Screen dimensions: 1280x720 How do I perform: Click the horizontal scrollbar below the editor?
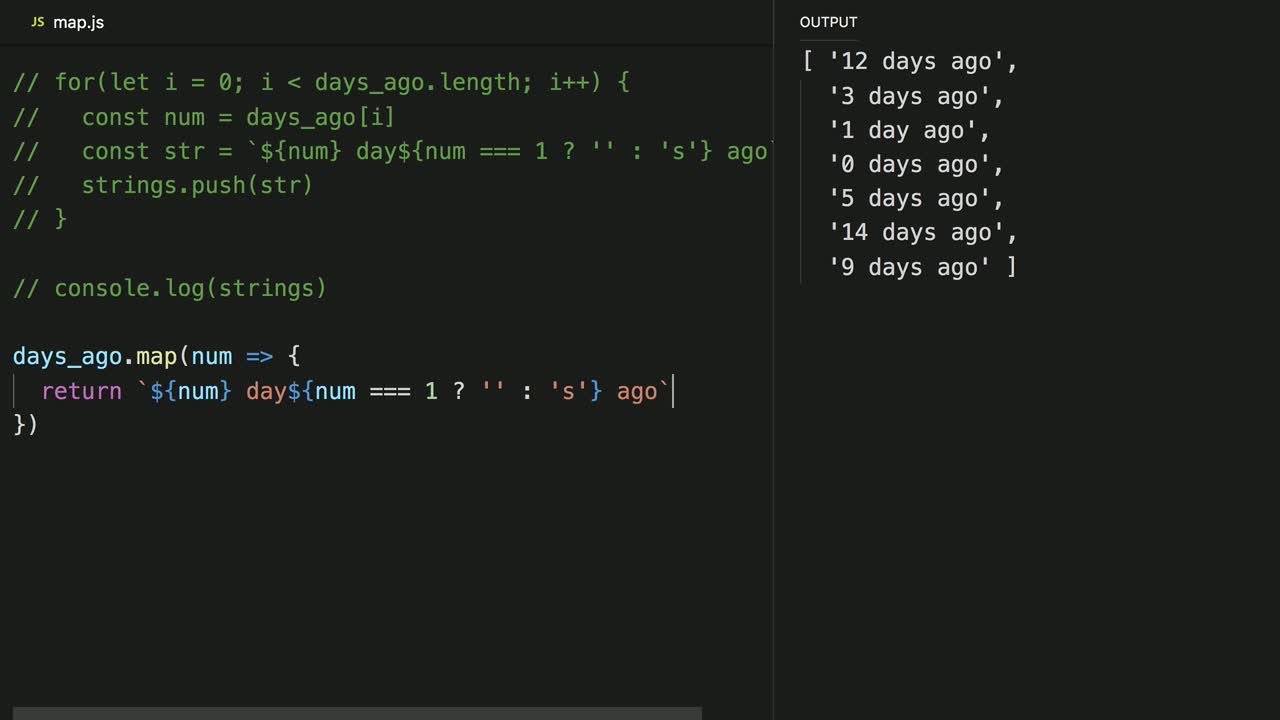(x=356, y=713)
